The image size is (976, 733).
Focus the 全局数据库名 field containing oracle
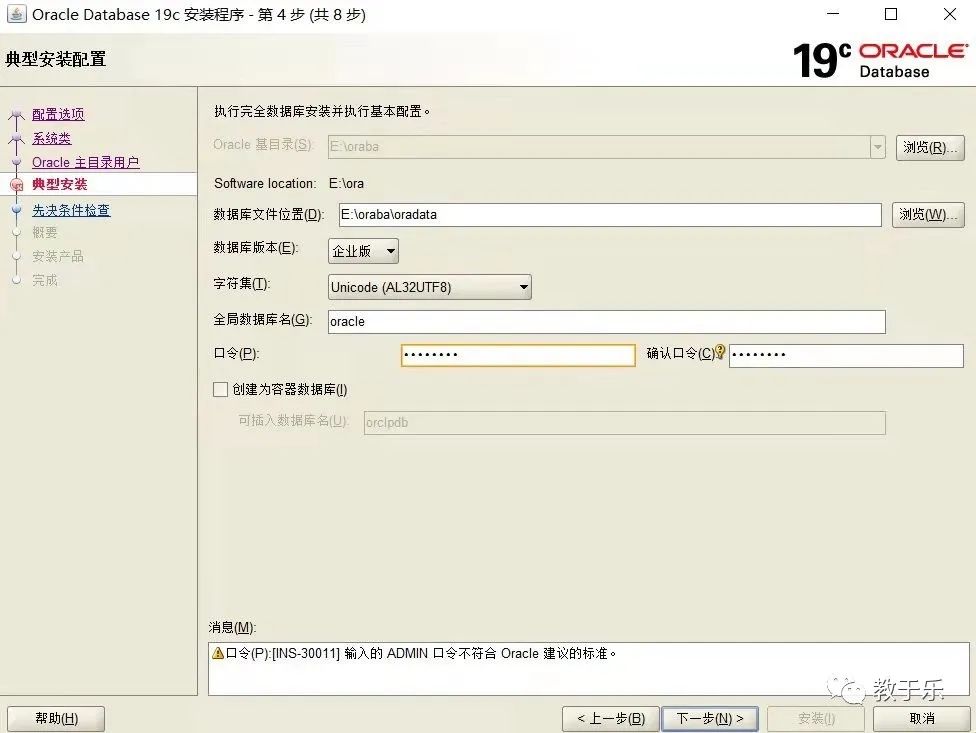pos(606,322)
